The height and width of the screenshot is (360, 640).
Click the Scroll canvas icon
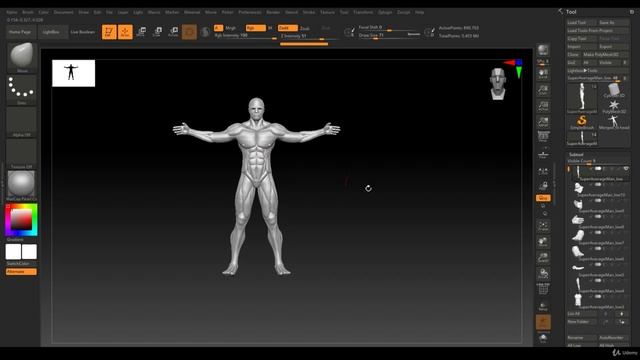[543, 74]
